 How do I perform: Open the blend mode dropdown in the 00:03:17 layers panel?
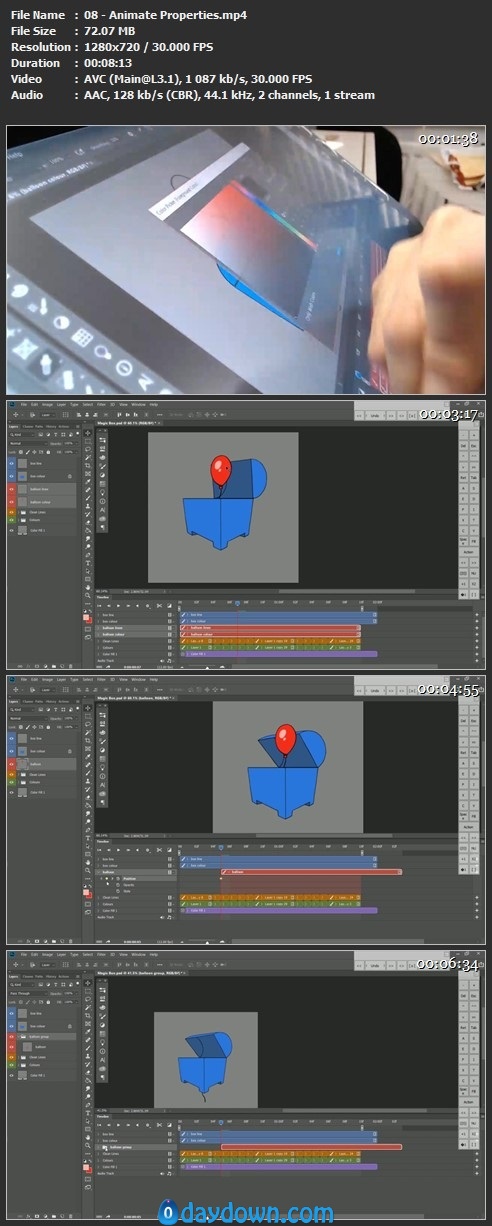coord(29,443)
